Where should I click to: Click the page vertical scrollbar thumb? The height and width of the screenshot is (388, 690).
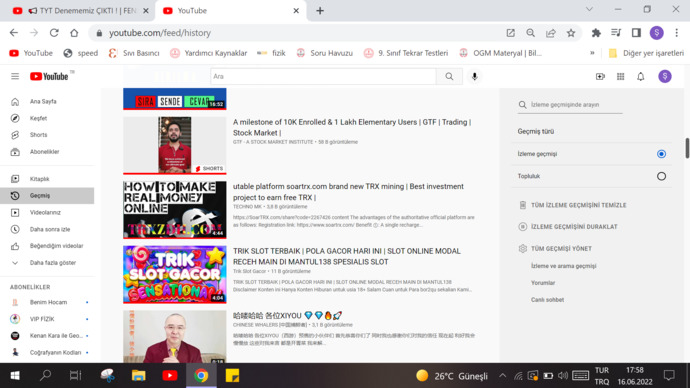point(687,148)
